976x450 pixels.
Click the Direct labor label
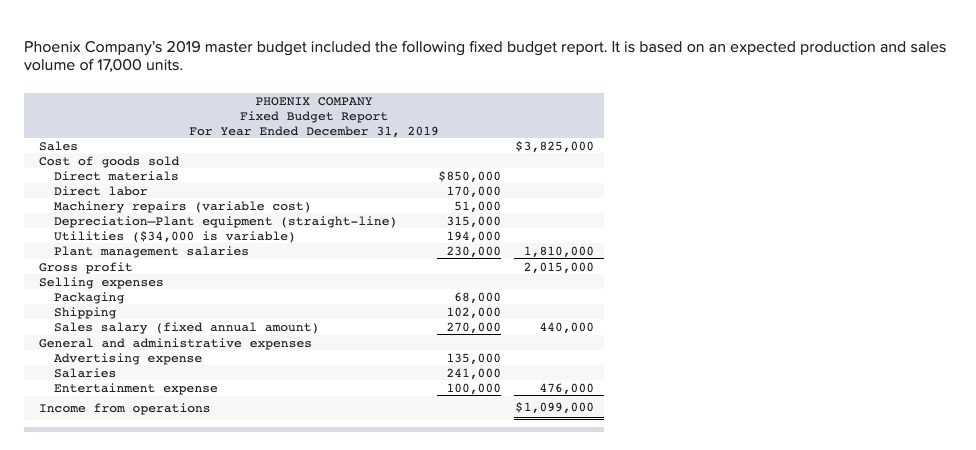(100, 191)
